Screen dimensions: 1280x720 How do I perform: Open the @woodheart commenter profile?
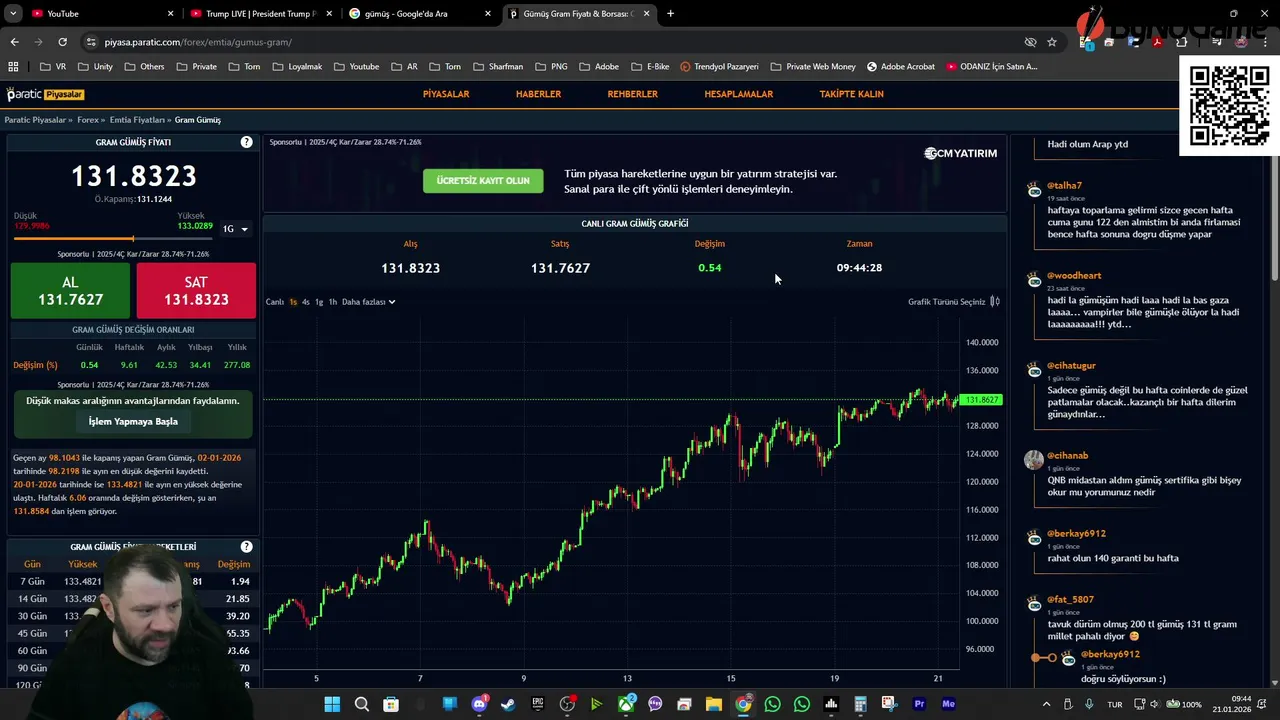click(x=1074, y=275)
